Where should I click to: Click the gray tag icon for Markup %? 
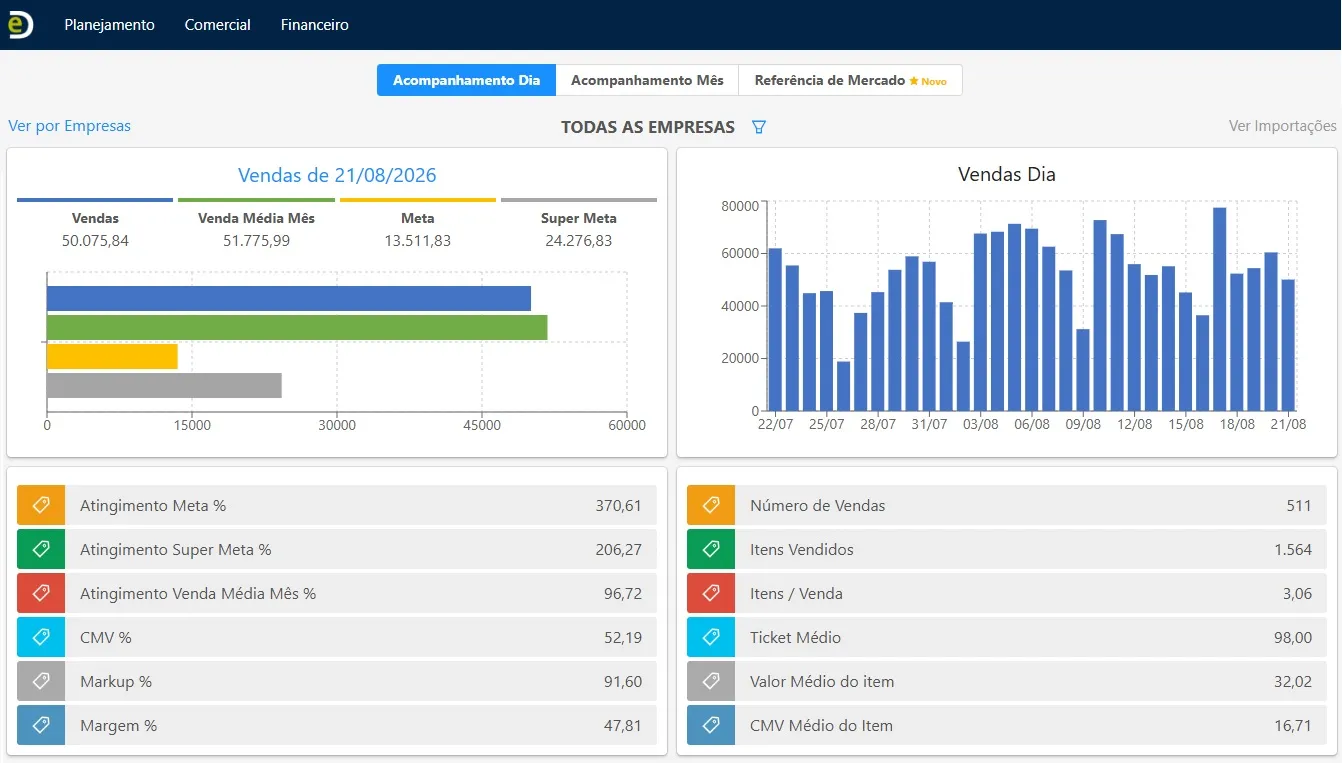click(x=41, y=681)
